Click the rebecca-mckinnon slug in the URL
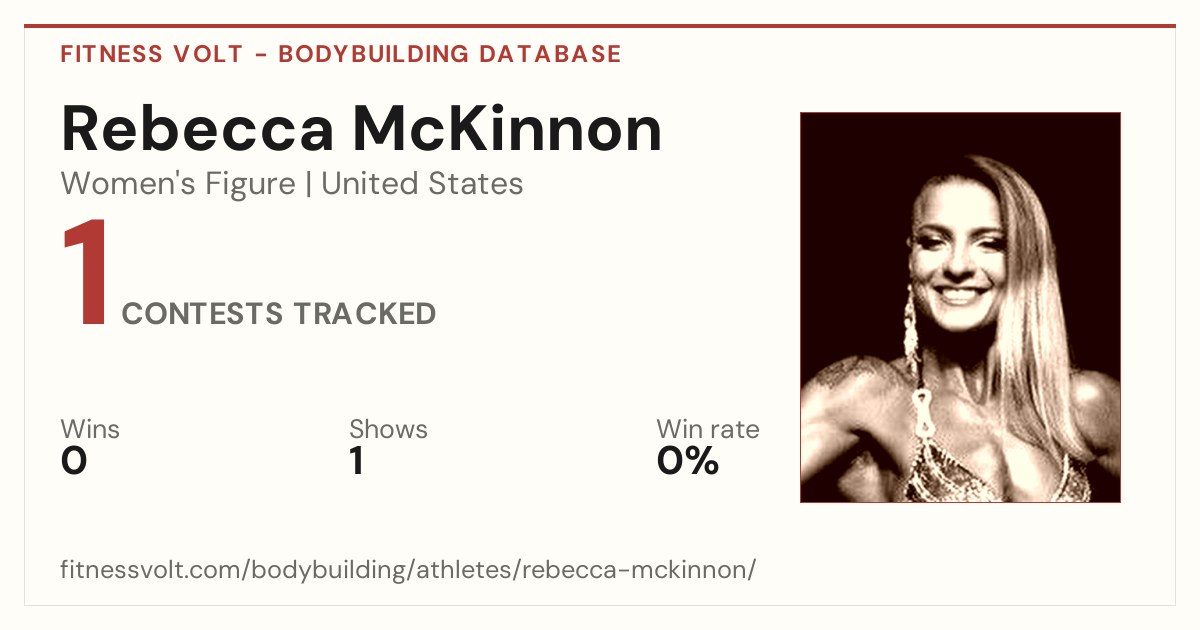 (635, 570)
